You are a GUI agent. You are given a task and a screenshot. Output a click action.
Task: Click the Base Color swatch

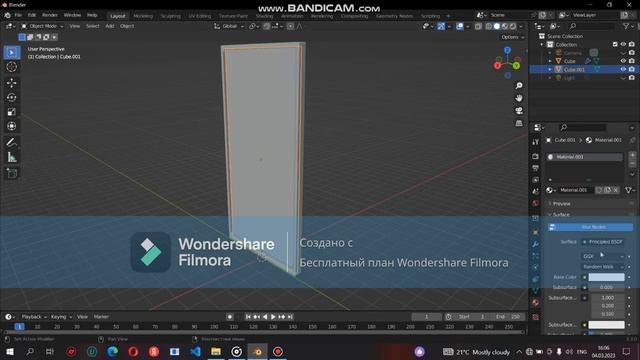tap(607, 277)
